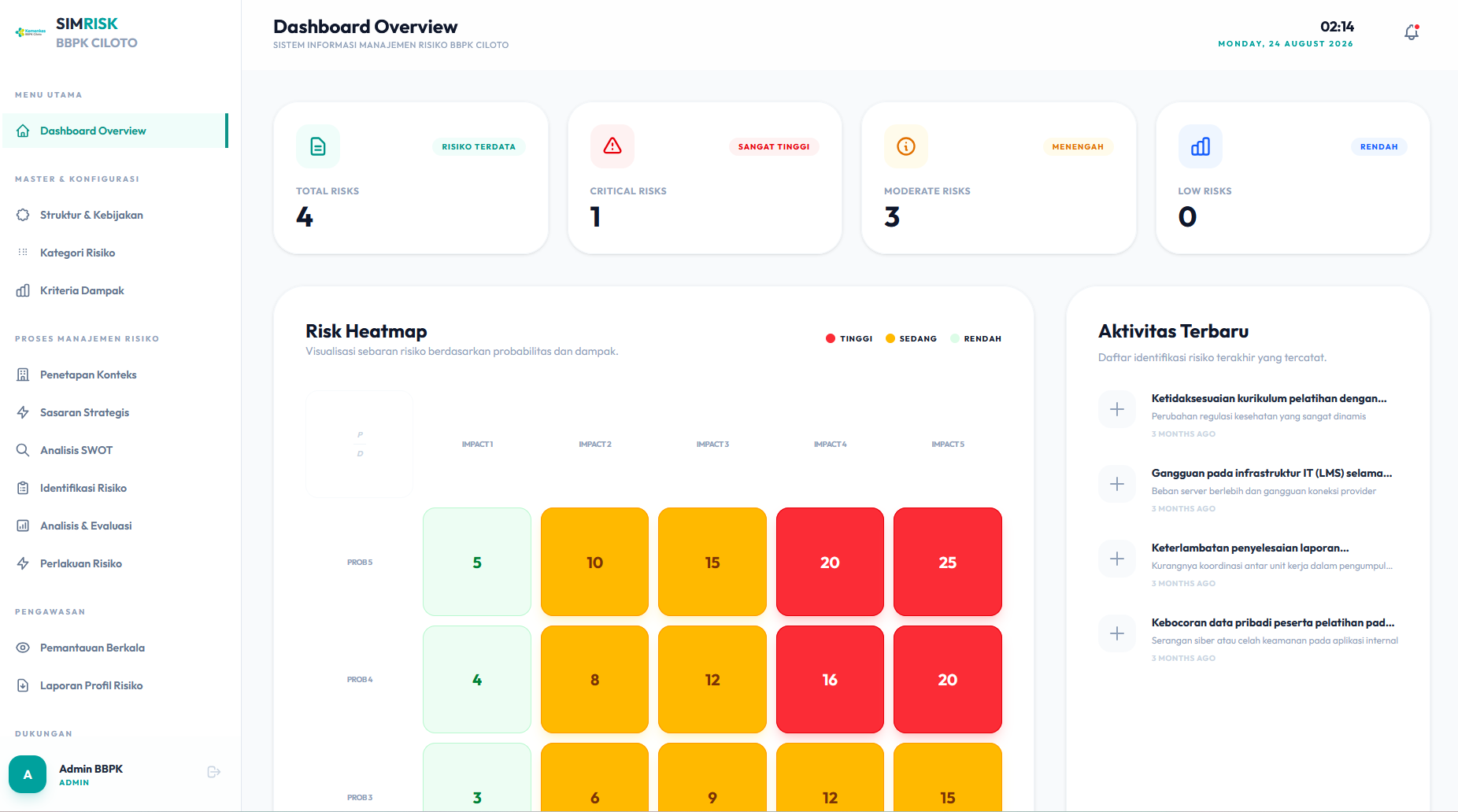Click plus icon beside Ketidaksesuaian kurikulum activity
The image size is (1458, 812).
pos(1117,409)
